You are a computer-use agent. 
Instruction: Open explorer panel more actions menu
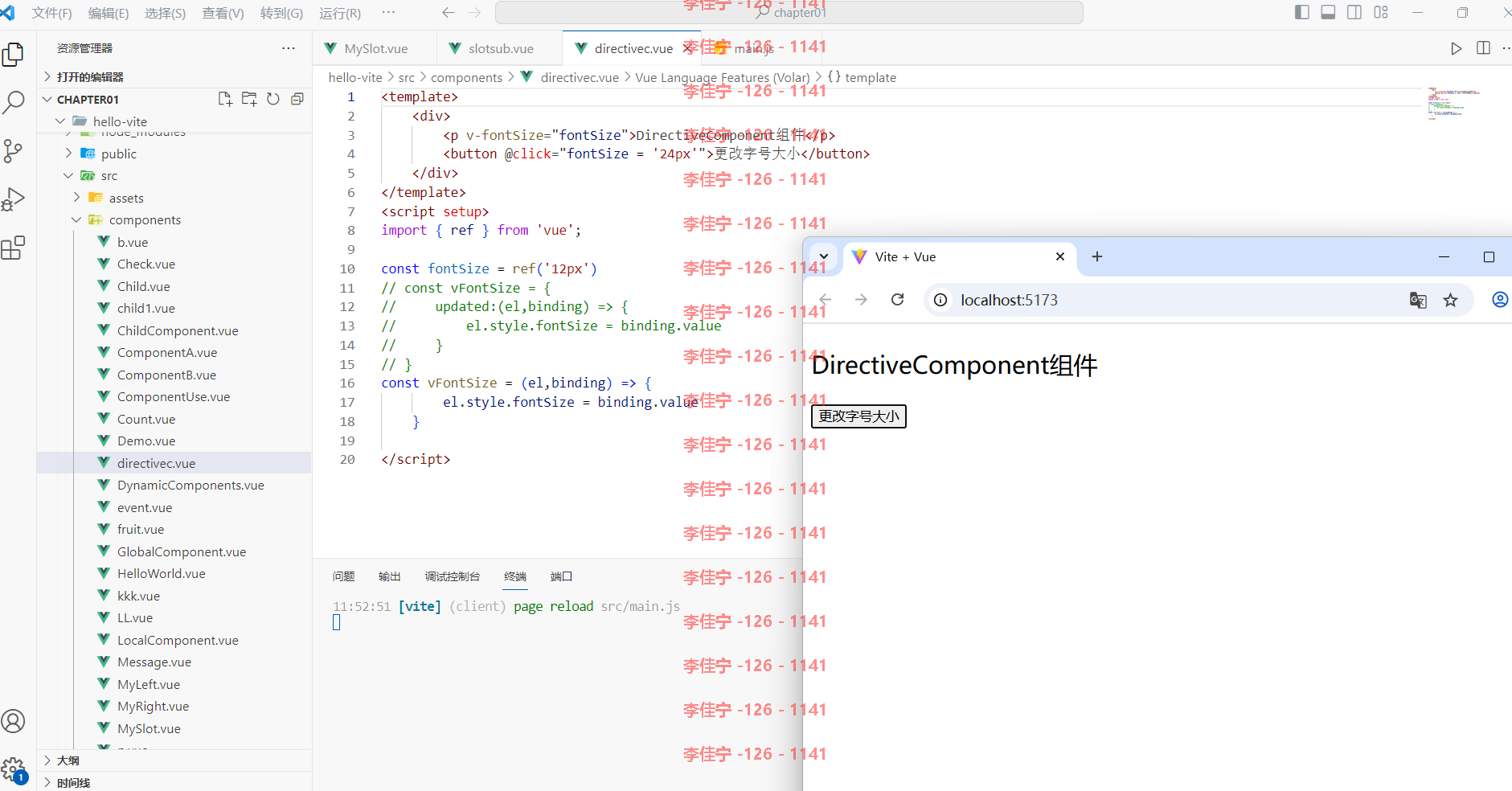(289, 48)
